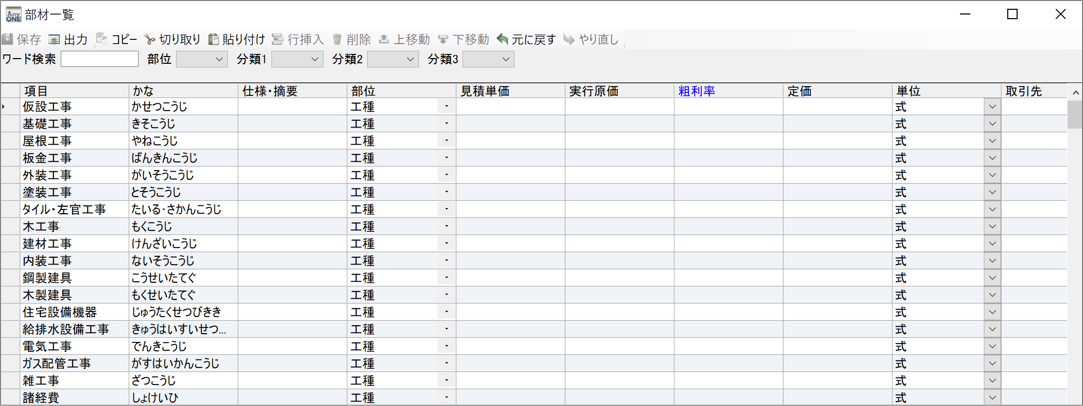Expand the 単位 dropdown in 基礎工事 row
This screenshot has width=1083, height=406.
(x=992, y=124)
